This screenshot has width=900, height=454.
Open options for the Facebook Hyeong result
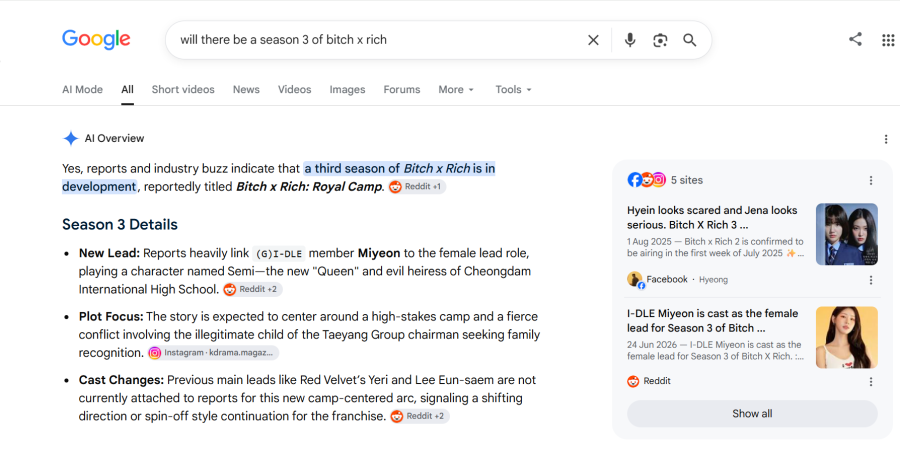(871, 280)
